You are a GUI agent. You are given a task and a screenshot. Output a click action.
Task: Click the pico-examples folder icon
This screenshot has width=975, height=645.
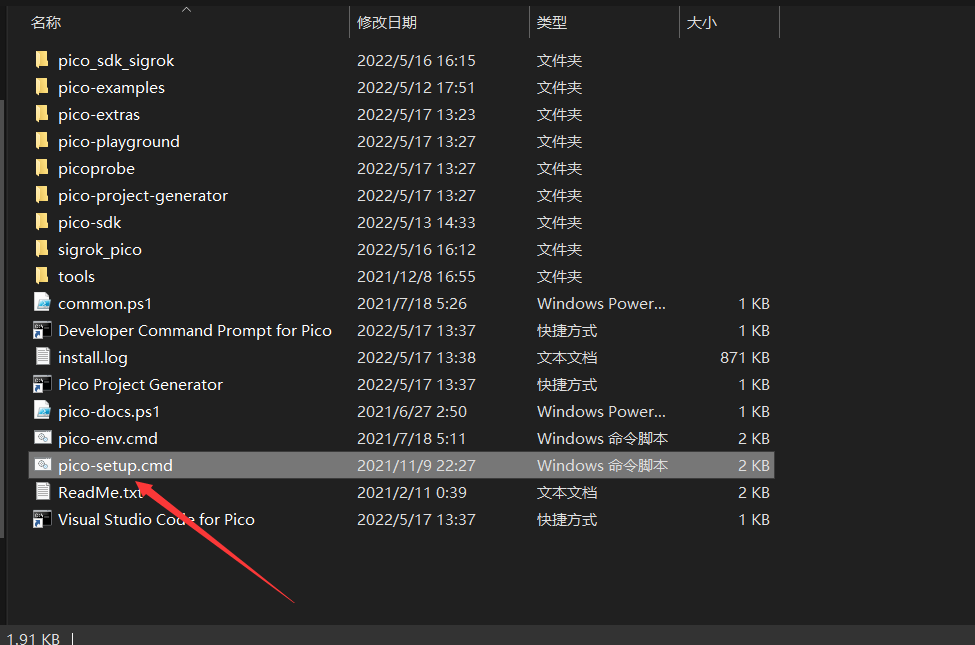pyautogui.click(x=42, y=87)
